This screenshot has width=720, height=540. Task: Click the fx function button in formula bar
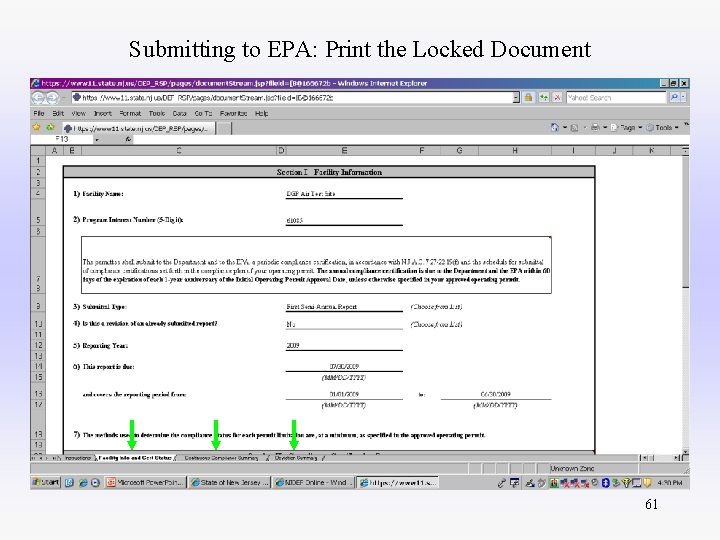pyautogui.click(x=128, y=139)
